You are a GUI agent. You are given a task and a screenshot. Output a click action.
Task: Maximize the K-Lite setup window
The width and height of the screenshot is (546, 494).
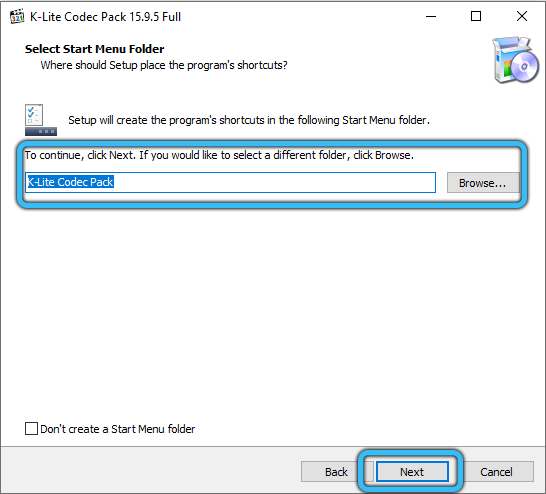[476, 16]
